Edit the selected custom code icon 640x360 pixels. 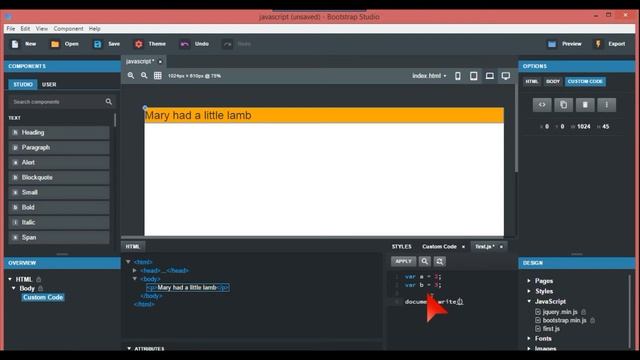[542, 105]
